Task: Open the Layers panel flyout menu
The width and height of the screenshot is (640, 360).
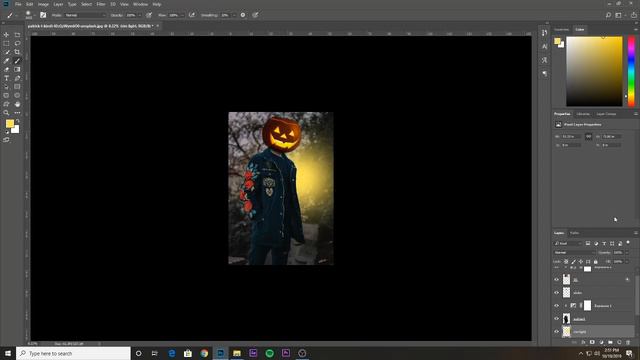Action: click(x=636, y=233)
